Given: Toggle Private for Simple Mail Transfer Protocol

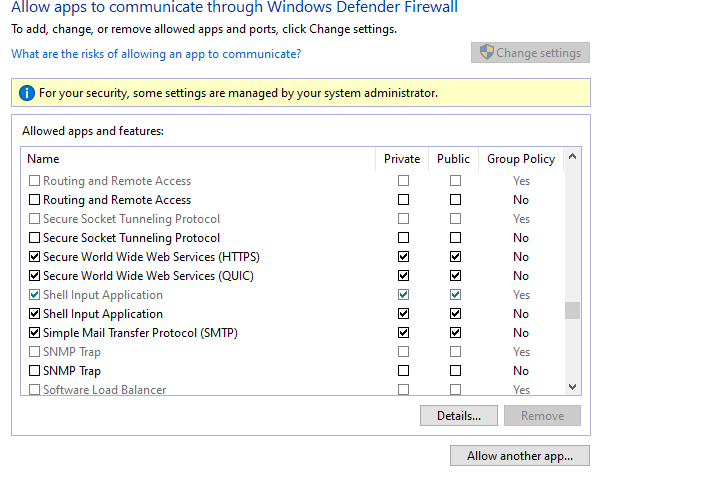Looking at the screenshot, I should coord(403,333).
